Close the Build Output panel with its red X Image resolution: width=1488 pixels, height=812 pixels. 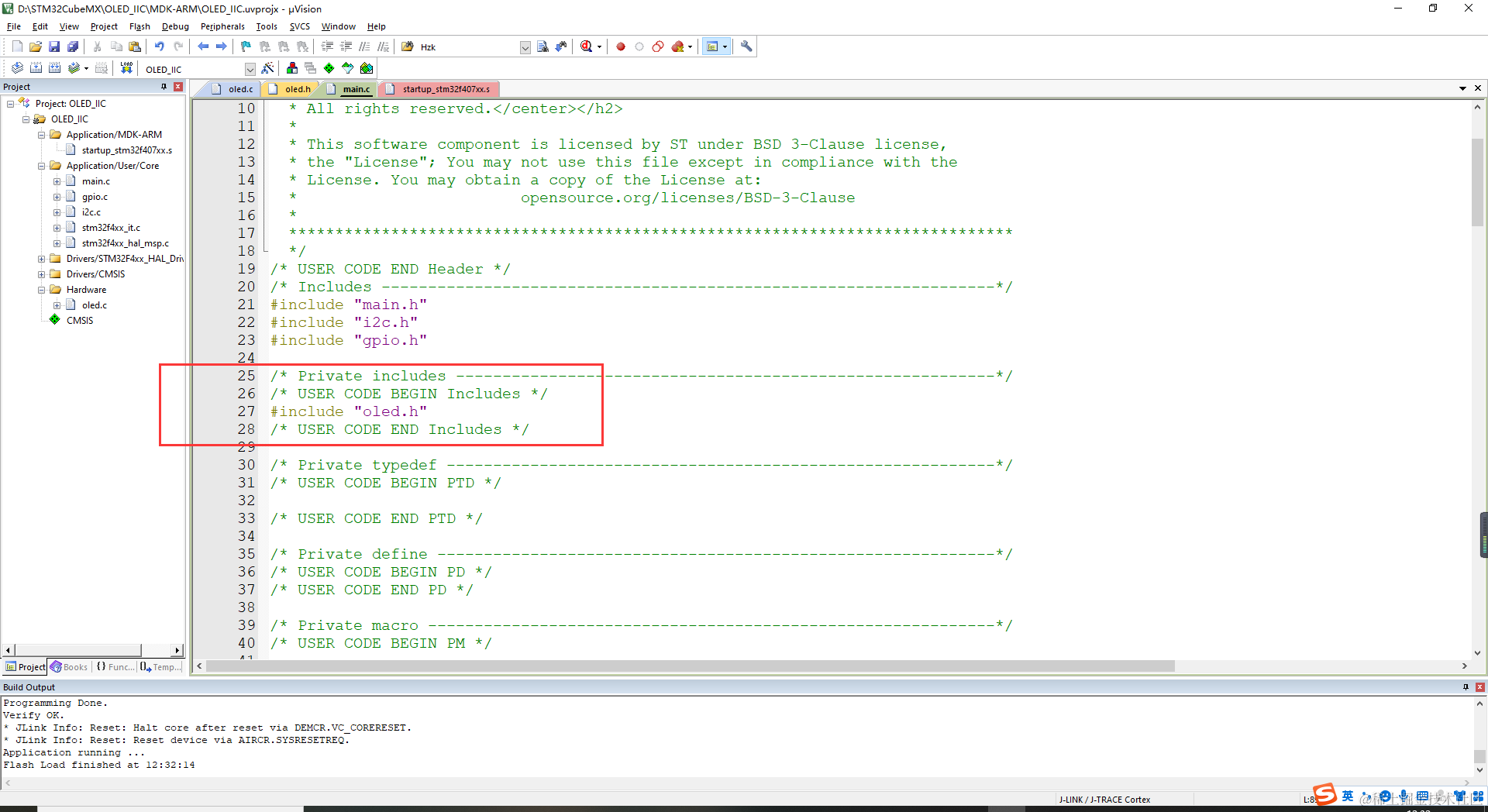pos(1480,687)
